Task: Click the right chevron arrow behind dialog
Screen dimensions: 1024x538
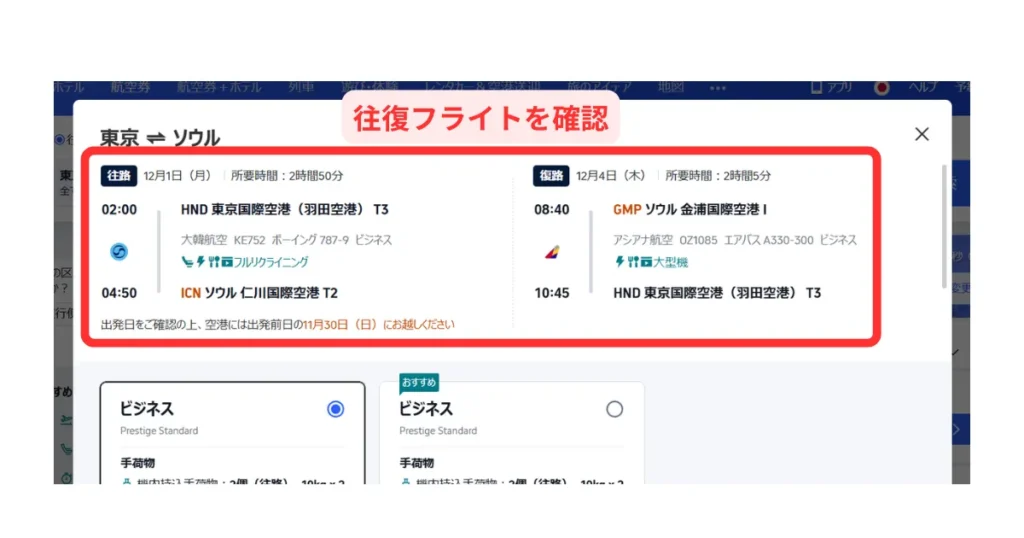Action: pos(958,430)
